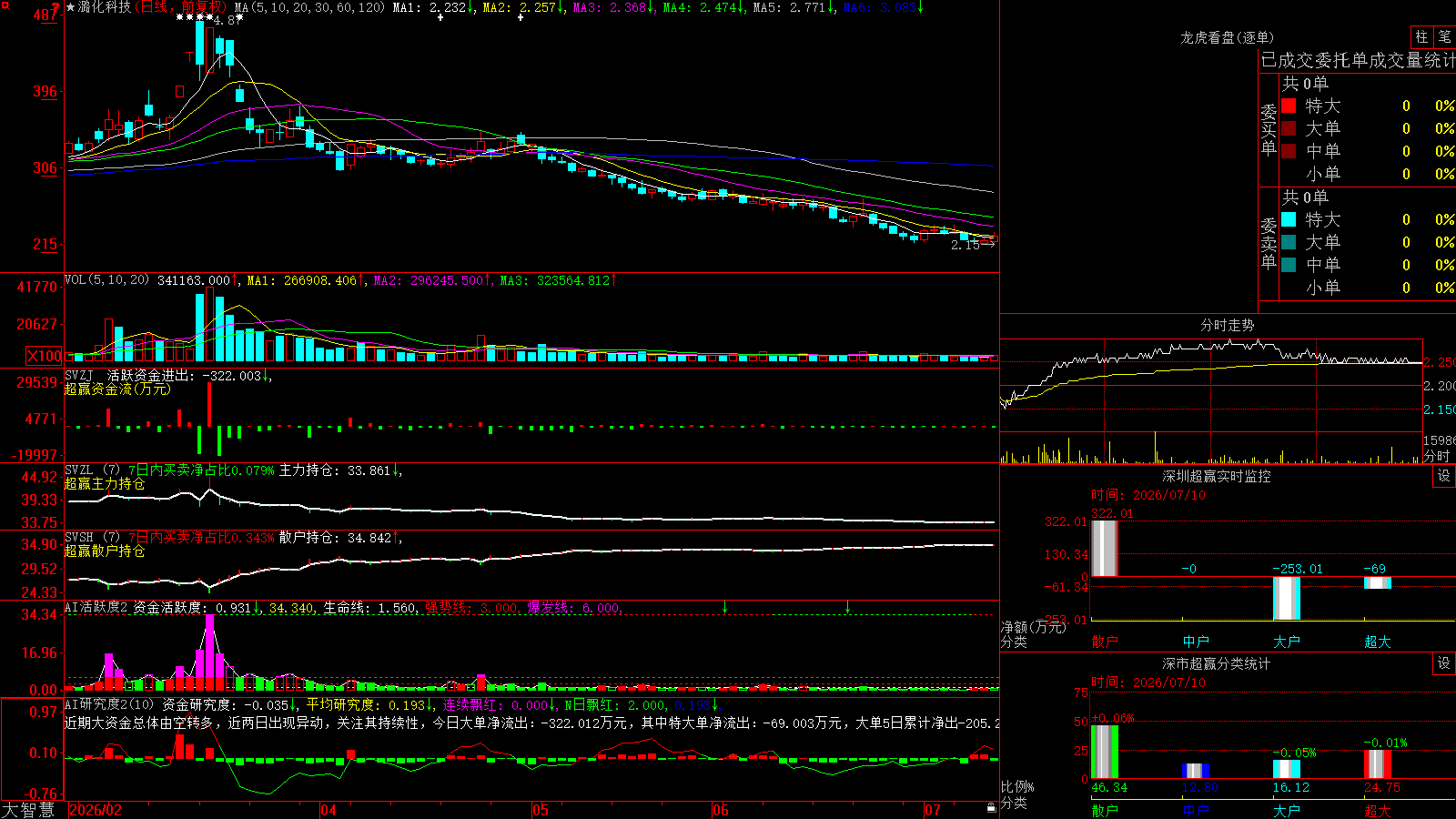Open 设 settings for 深圳超赢实时监控
This screenshot has height=819, width=1456.
[x=1444, y=476]
